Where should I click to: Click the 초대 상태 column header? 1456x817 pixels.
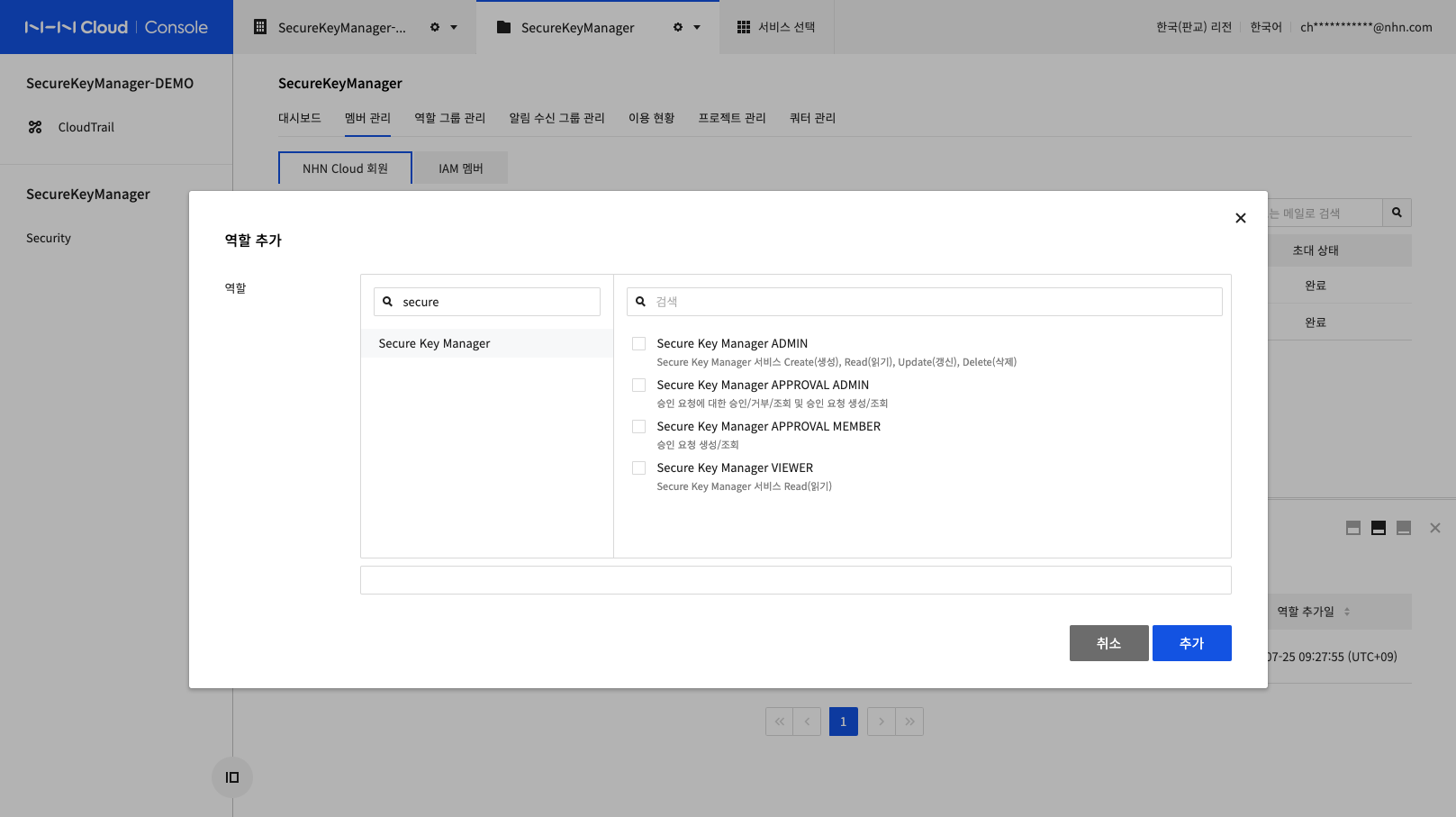pyautogui.click(x=1316, y=250)
